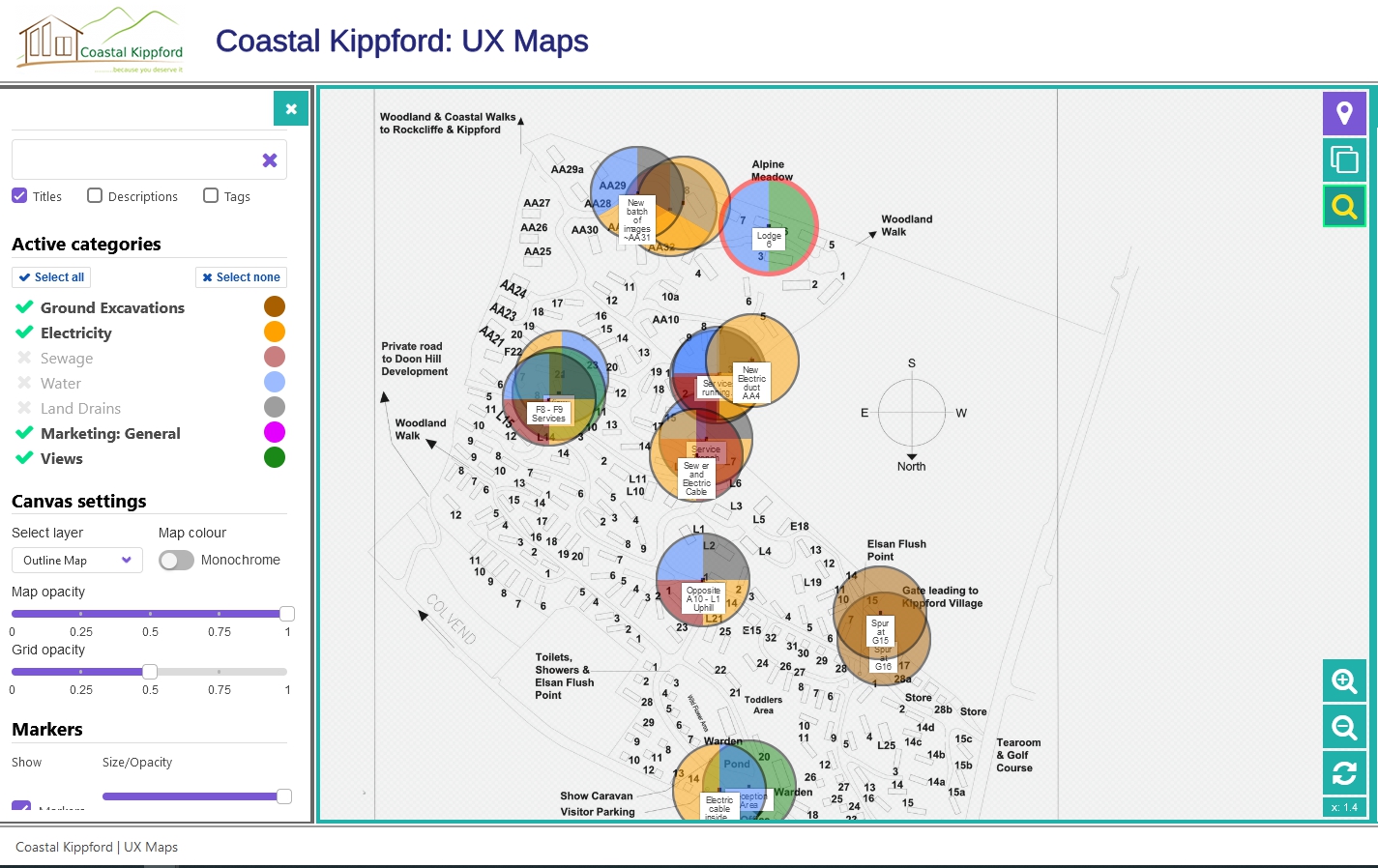Click the Electric cable inside marker label
This screenshot has height=868, width=1378.
click(718, 808)
